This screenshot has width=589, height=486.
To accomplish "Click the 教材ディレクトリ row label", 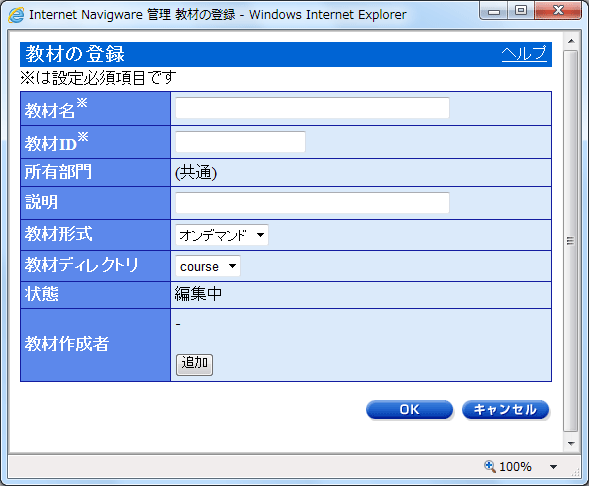I will (x=82, y=265).
